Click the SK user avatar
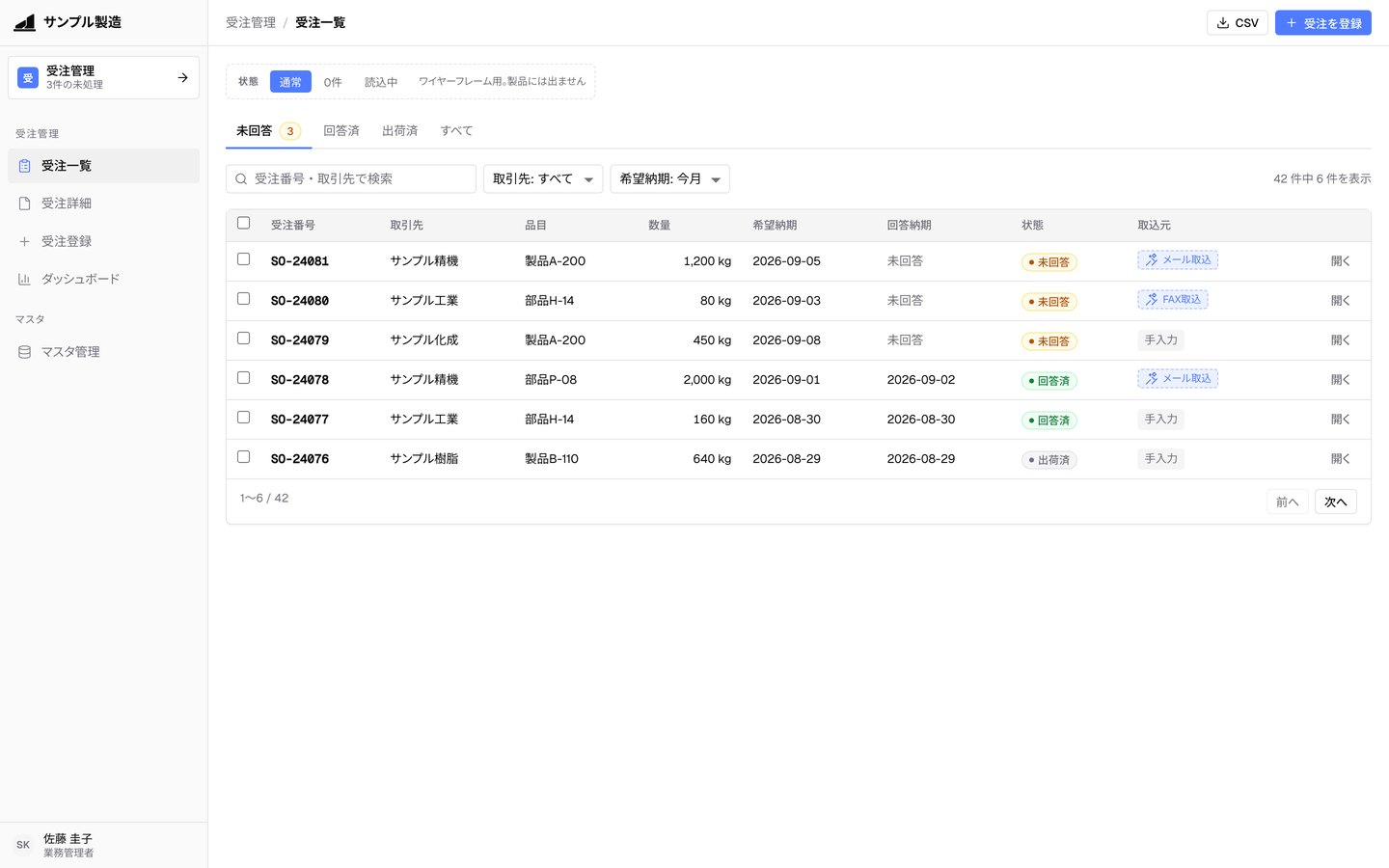The height and width of the screenshot is (868, 1389). [x=23, y=845]
